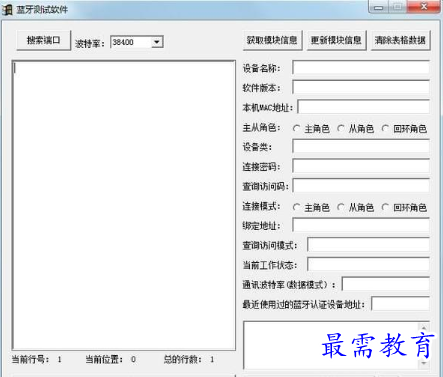Image resolution: width=443 pixels, height=377 pixels.
Task: Click the 搜索端口 button
Action: pyautogui.click(x=44, y=40)
